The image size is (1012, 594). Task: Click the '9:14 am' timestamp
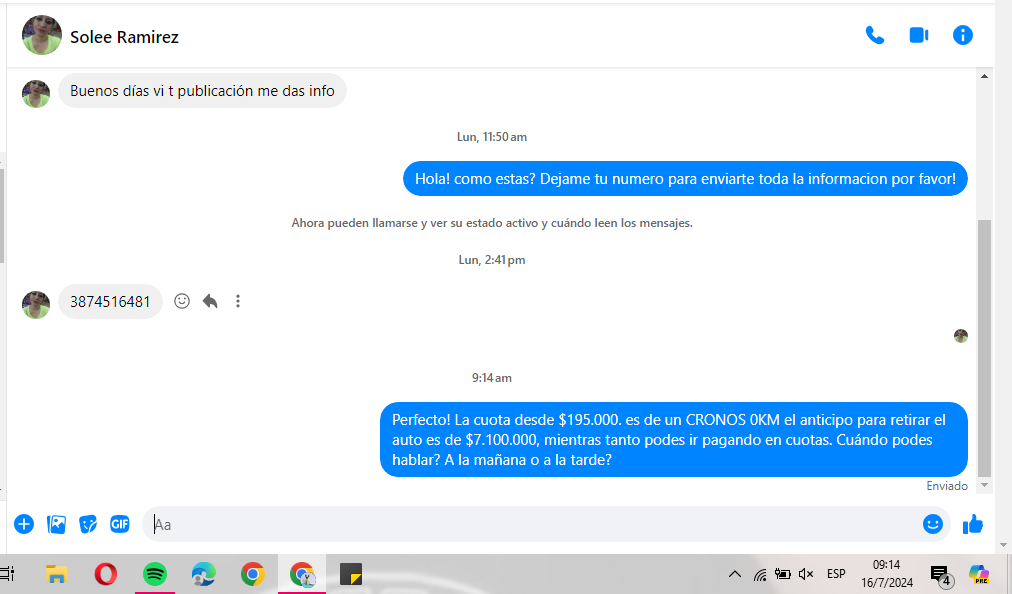click(x=492, y=378)
